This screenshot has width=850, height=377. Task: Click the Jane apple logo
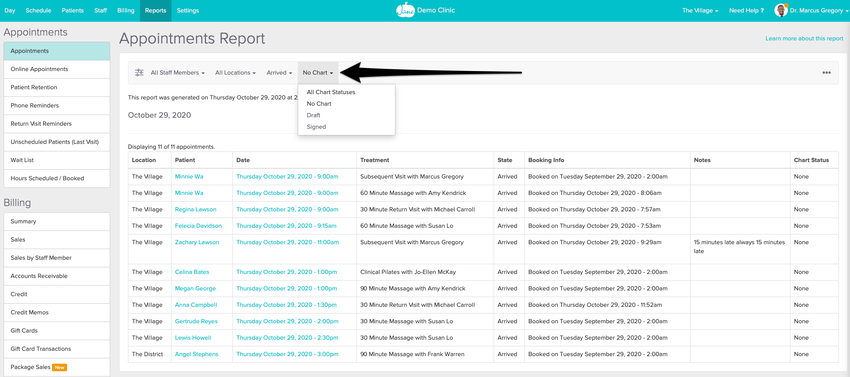(405, 10)
